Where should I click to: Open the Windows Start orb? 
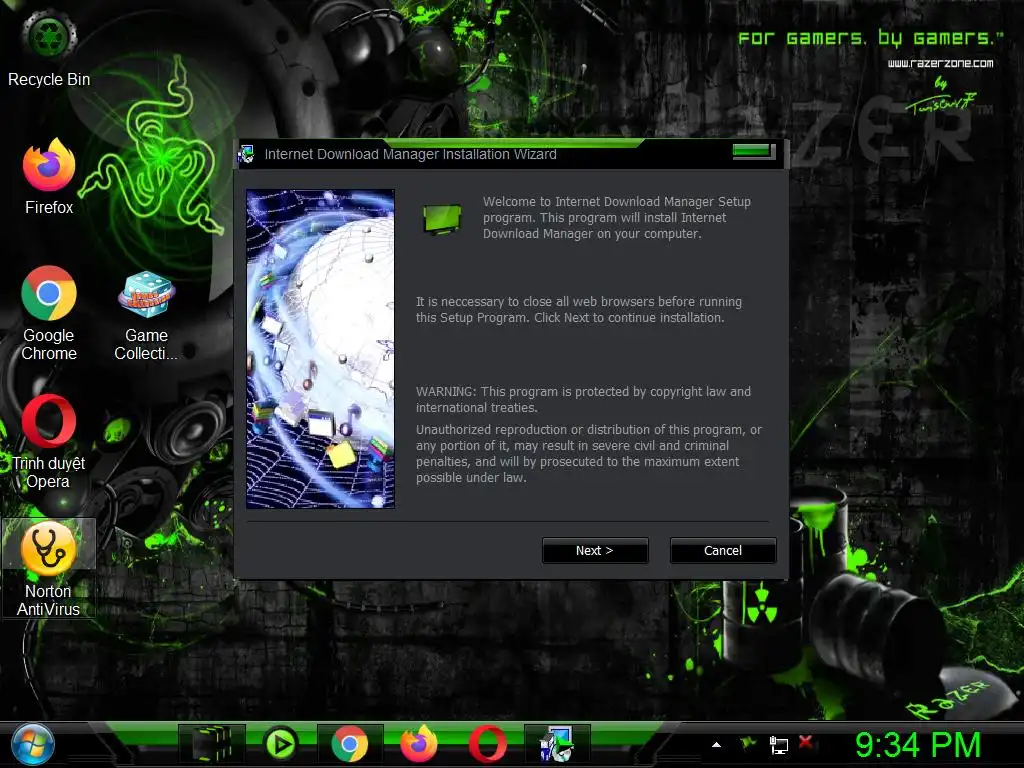[32, 744]
